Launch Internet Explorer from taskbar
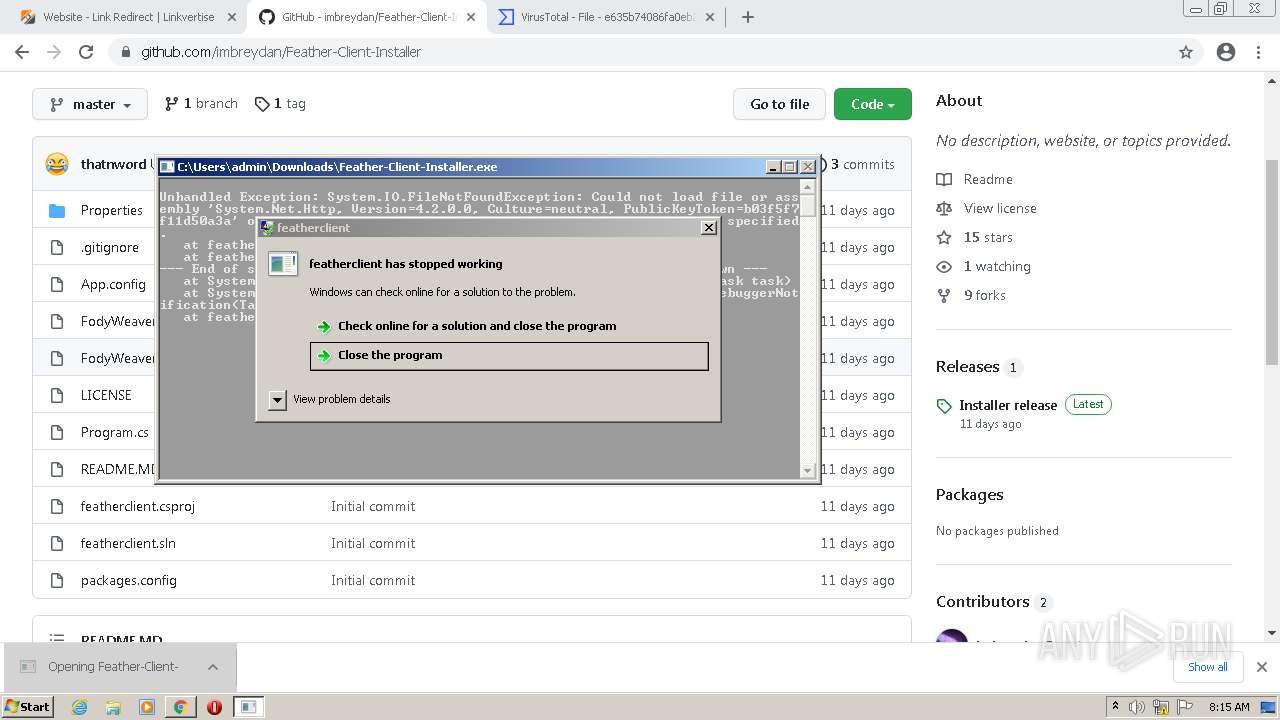The width and height of the screenshot is (1280, 720). tap(80, 707)
